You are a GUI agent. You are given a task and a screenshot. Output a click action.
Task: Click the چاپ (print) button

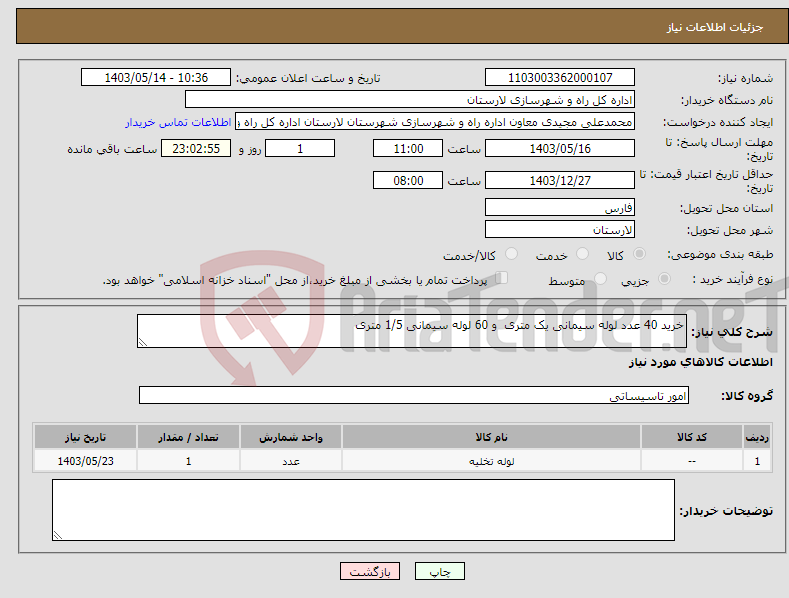439,571
